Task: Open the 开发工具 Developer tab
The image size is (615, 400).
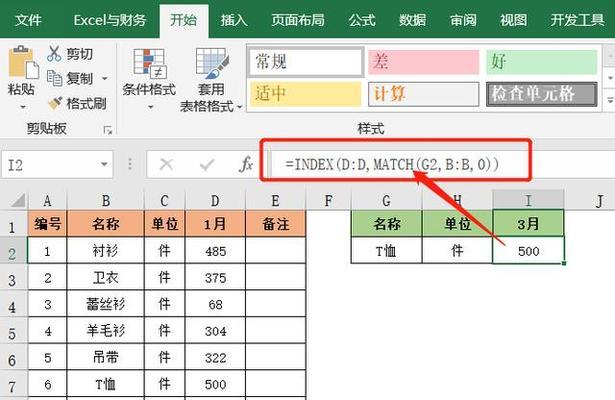Action: point(577,20)
